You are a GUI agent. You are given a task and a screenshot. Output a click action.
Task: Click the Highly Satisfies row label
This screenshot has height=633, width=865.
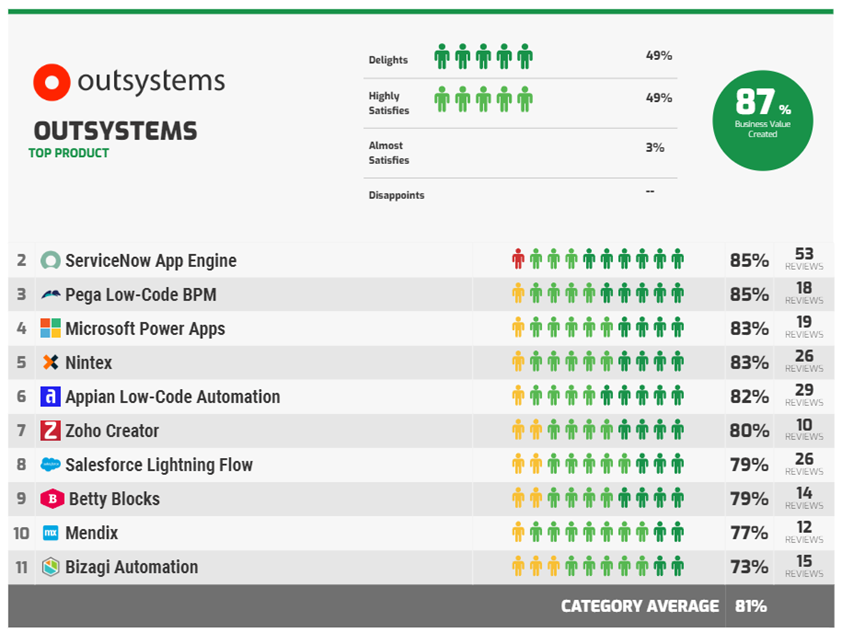(x=389, y=103)
